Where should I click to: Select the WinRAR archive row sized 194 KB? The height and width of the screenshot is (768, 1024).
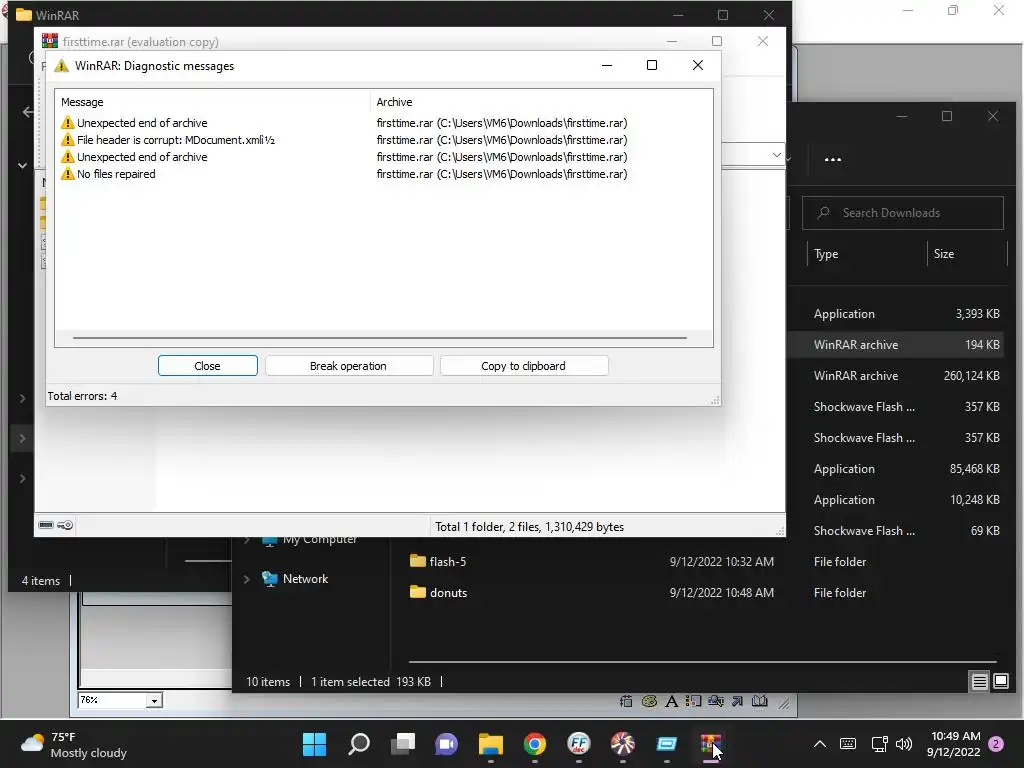click(x=896, y=345)
